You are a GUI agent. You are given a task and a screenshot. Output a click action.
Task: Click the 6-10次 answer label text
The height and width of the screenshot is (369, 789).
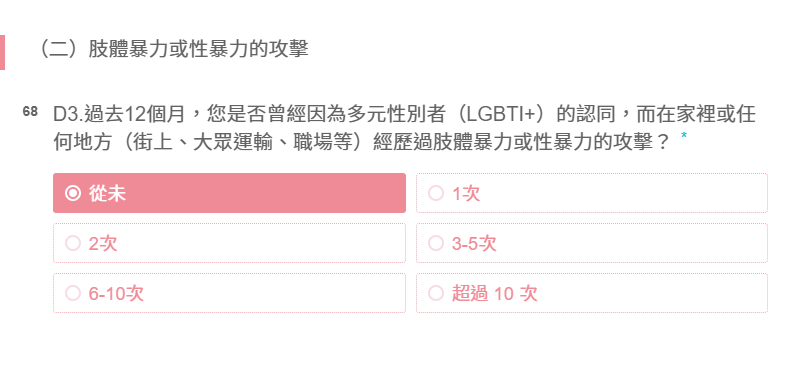pyautogui.click(x=116, y=293)
